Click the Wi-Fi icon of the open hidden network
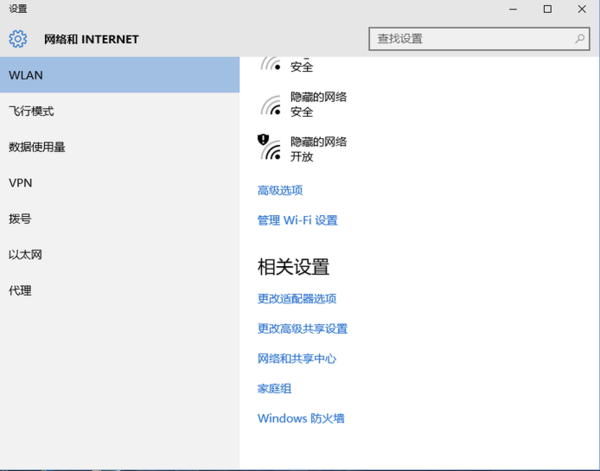Image resolution: width=600 pixels, height=471 pixels. coord(271,150)
